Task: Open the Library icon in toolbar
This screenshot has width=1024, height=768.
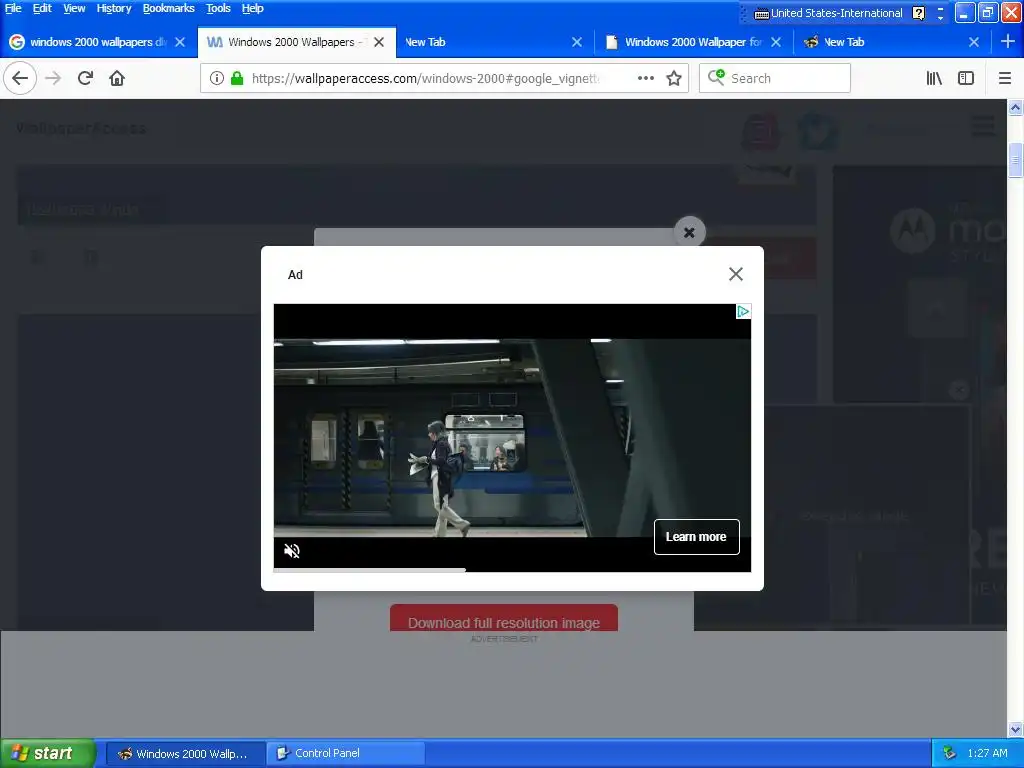Action: tap(934, 78)
